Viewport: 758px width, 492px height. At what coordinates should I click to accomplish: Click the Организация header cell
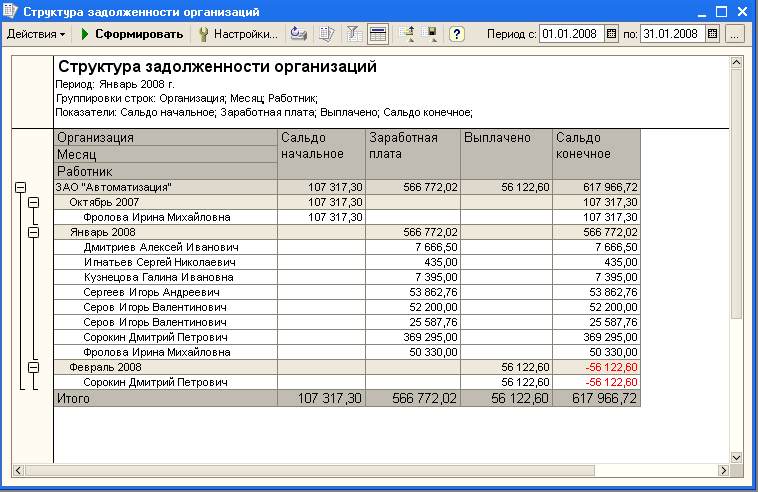[165, 137]
